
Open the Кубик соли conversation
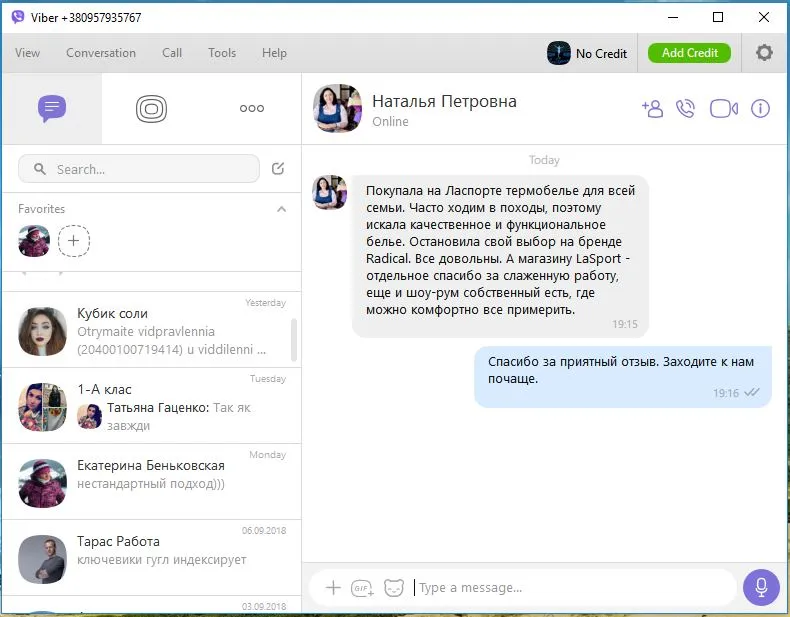pyautogui.click(x=152, y=330)
